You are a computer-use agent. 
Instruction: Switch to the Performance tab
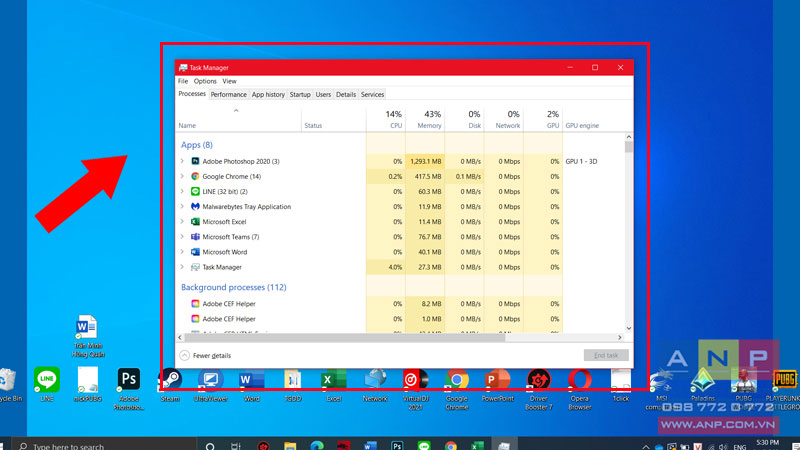(x=229, y=94)
